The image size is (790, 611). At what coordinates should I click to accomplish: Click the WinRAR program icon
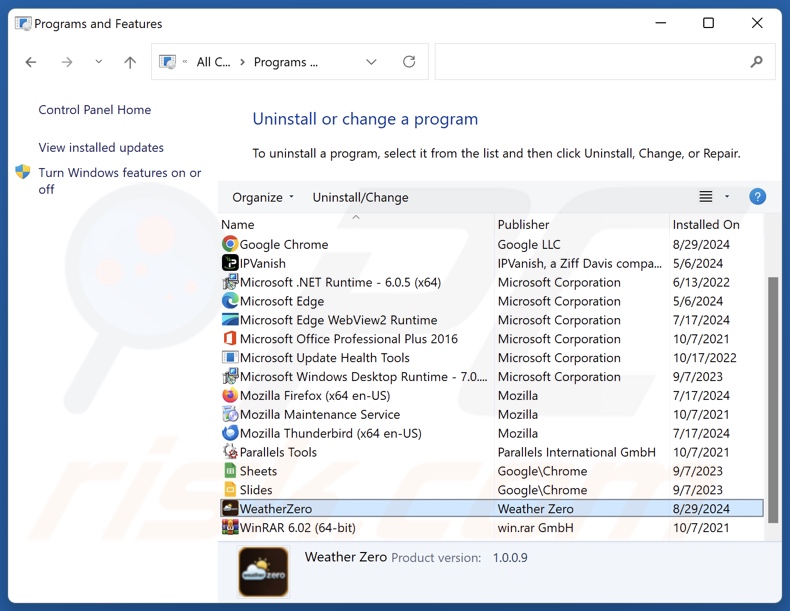click(x=230, y=527)
